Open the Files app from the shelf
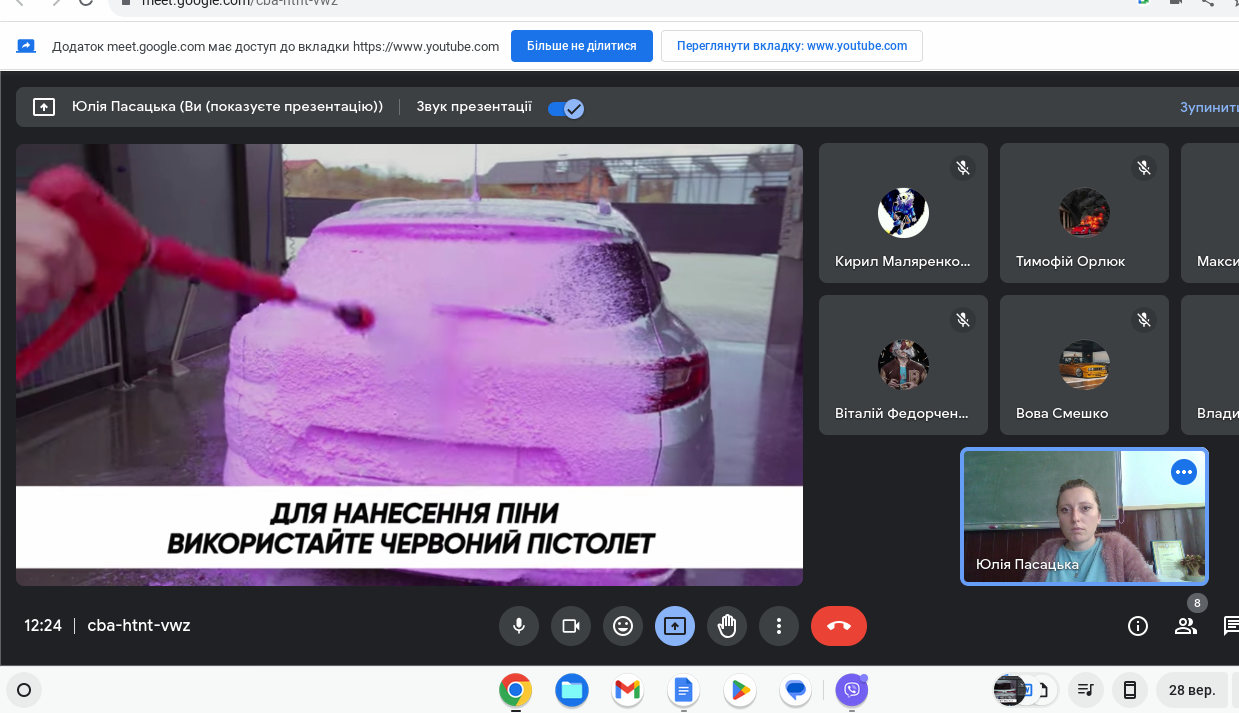The image size is (1239, 713). pyautogui.click(x=572, y=690)
